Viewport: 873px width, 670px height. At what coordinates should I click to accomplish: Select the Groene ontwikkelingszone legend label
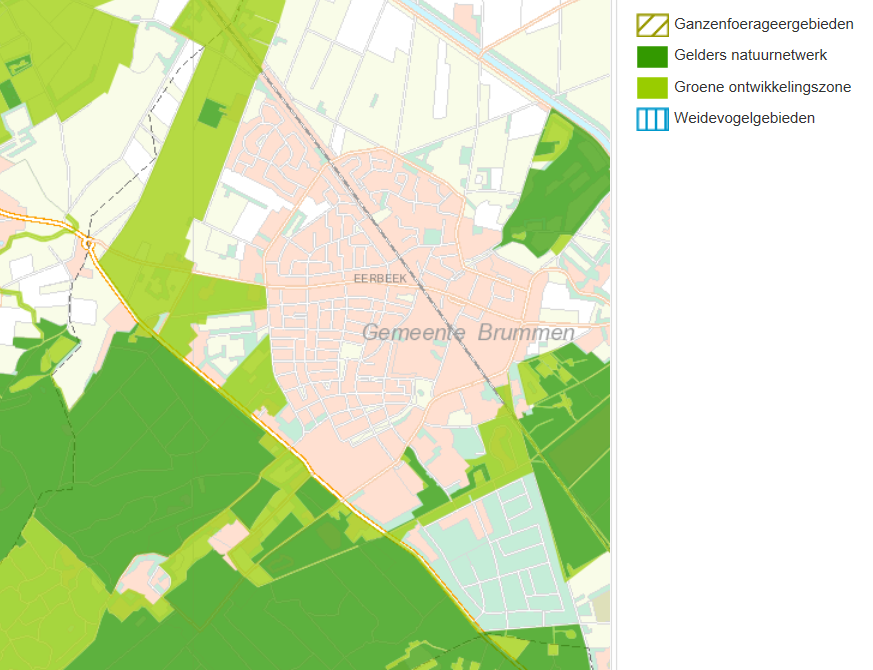coord(762,87)
